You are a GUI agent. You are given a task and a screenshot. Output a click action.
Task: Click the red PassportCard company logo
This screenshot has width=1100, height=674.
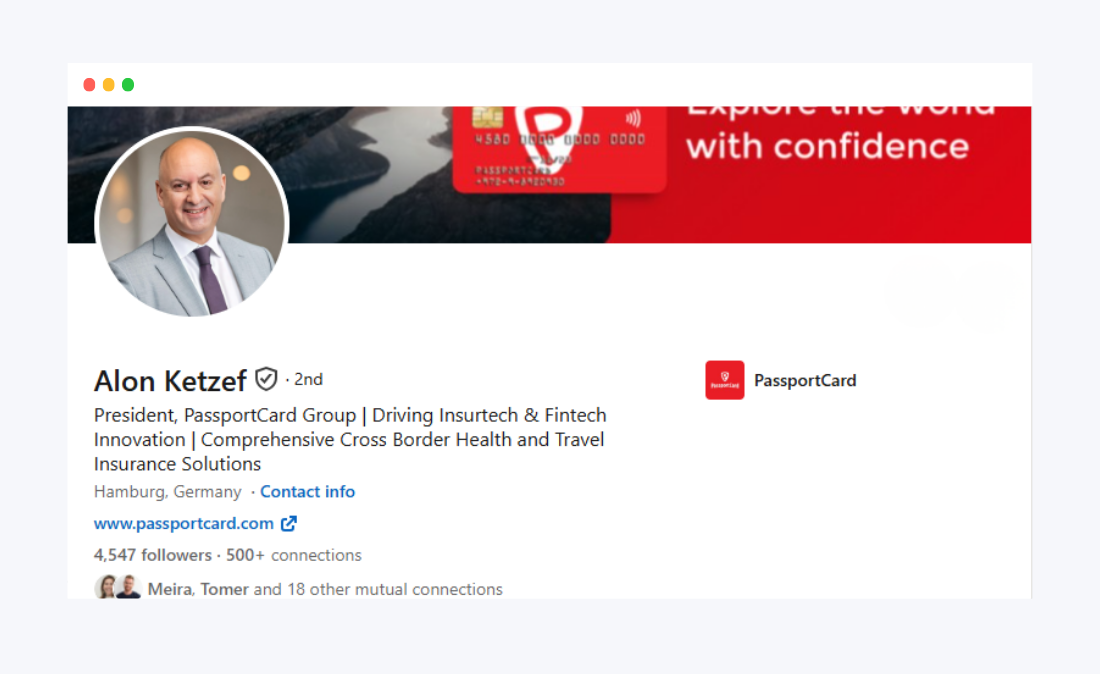[725, 380]
